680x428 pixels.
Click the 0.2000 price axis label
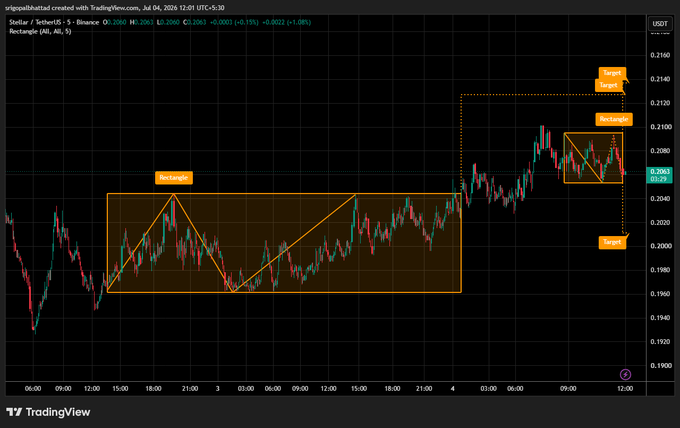pyautogui.click(x=660, y=246)
